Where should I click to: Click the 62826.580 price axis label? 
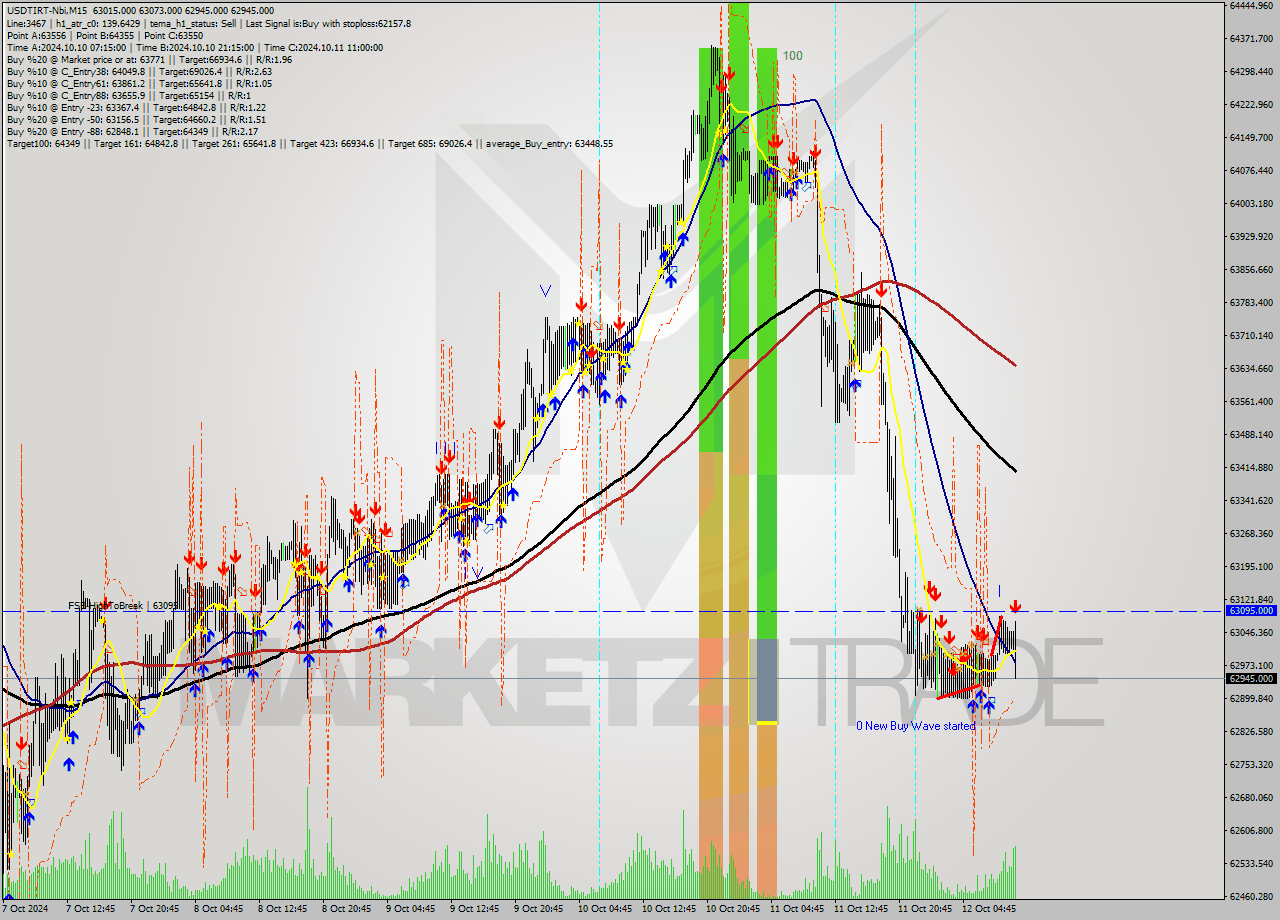pos(1251,731)
